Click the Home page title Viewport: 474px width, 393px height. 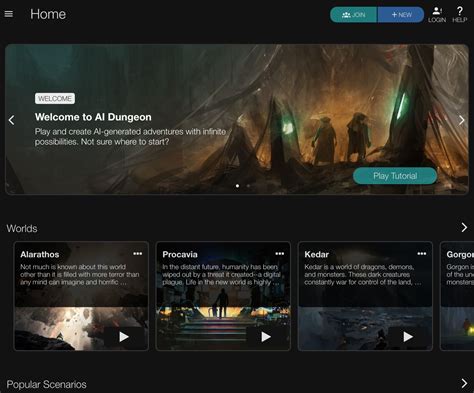(x=48, y=14)
